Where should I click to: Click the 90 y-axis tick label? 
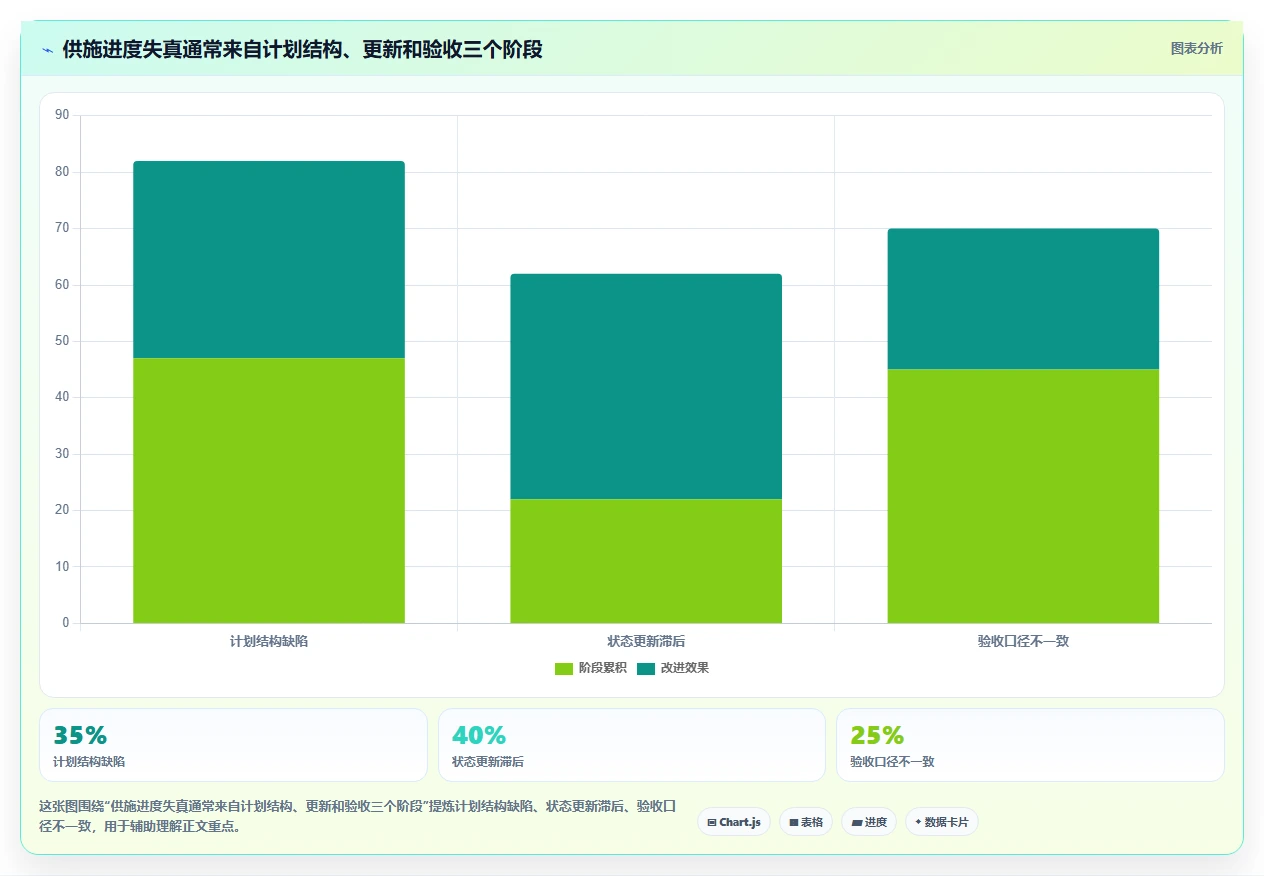coord(63,115)
